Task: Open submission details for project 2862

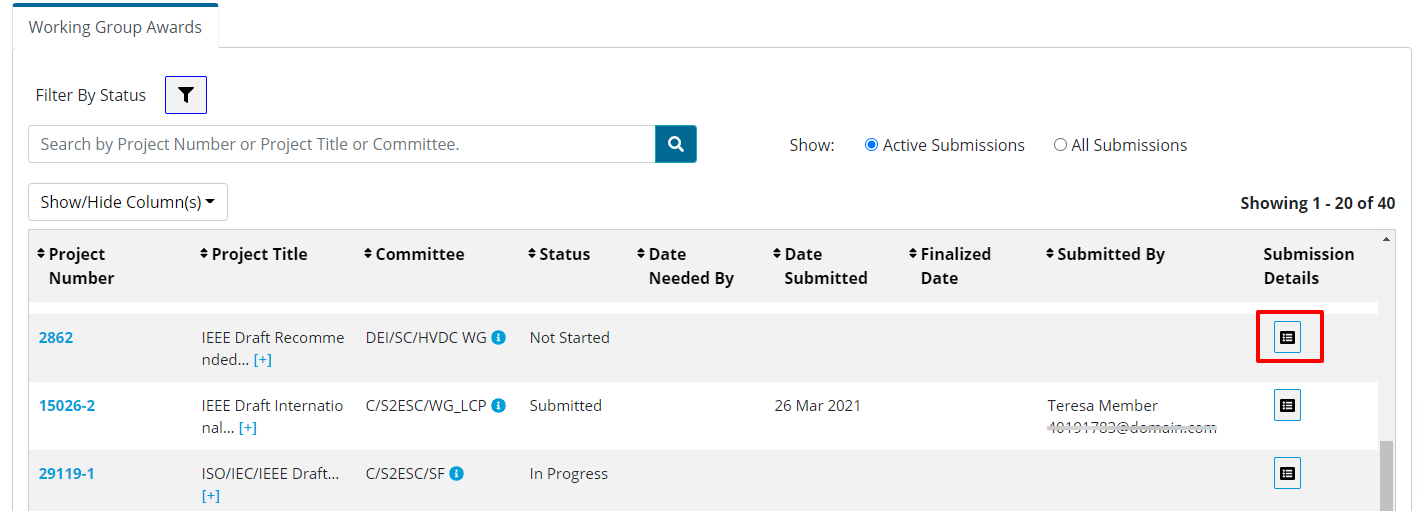Action: [1287, 338]
